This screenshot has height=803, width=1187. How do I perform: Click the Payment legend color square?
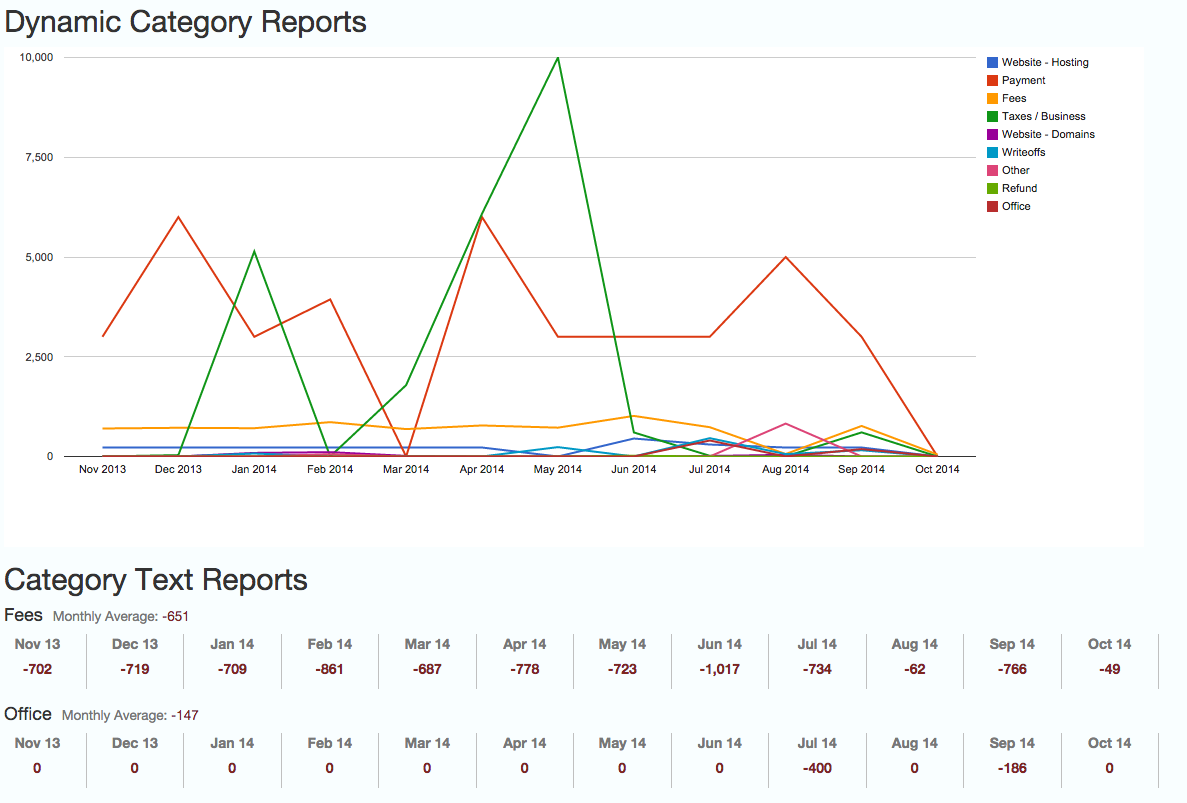pos(992,80)
